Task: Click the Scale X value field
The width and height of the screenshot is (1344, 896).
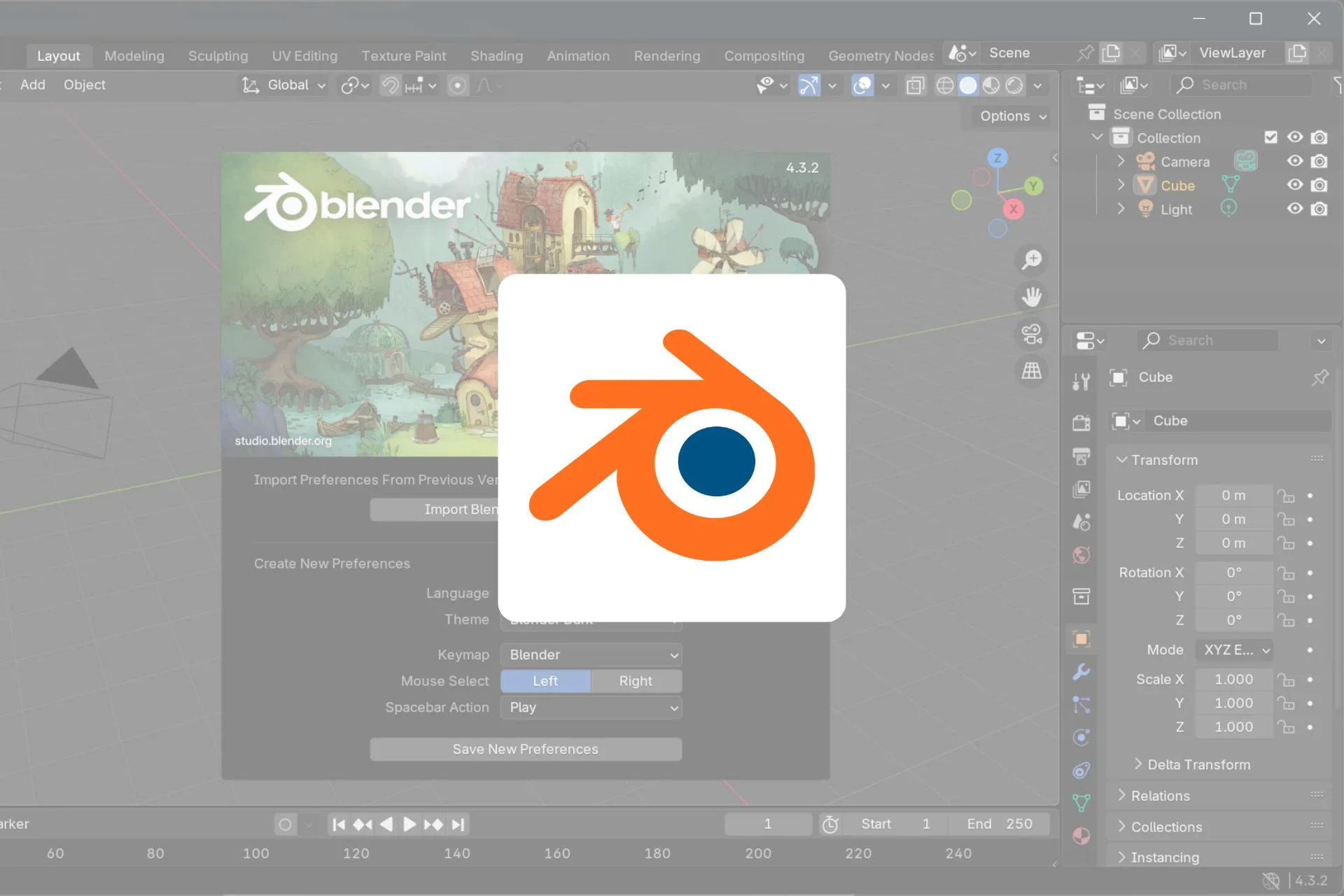Action: (x=1233, y=680)
